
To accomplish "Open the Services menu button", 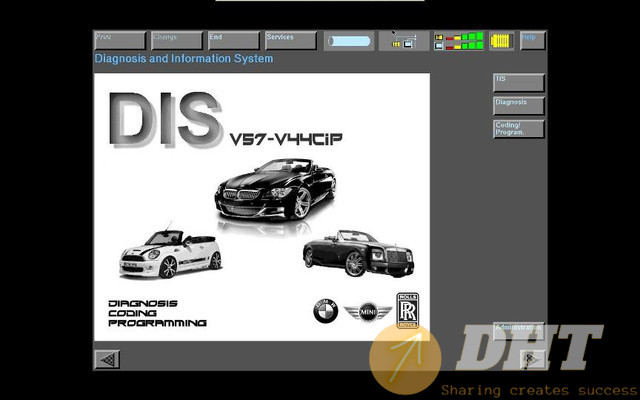I will pos(290,41).
